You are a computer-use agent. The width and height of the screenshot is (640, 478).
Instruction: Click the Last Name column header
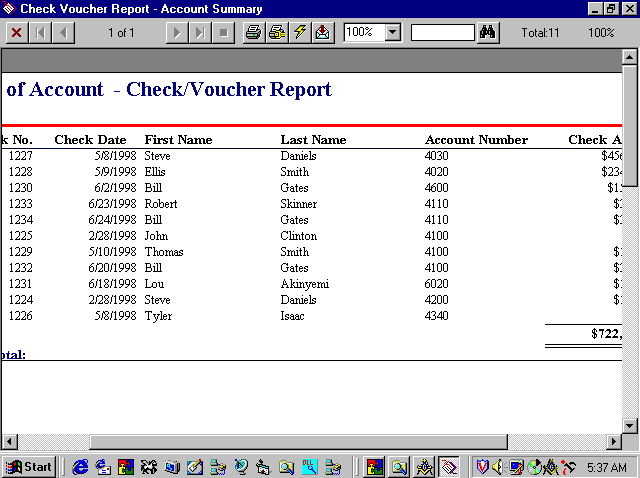pyautogui.click(x=313, y=140)
